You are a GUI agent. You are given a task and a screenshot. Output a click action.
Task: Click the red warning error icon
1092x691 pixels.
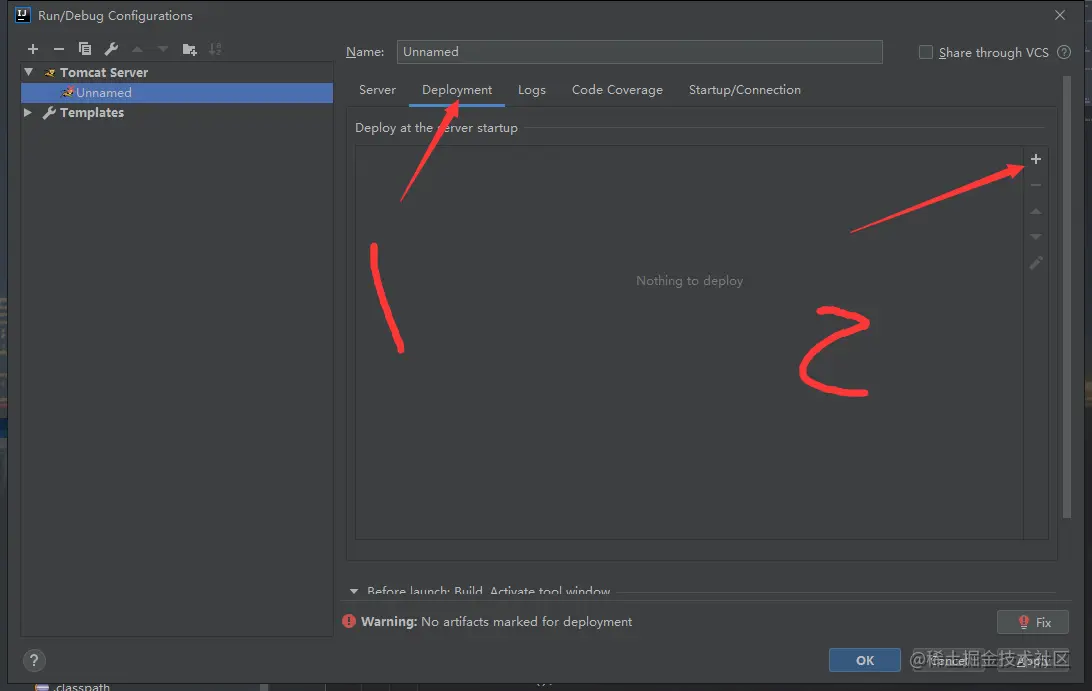pos(349,621)
